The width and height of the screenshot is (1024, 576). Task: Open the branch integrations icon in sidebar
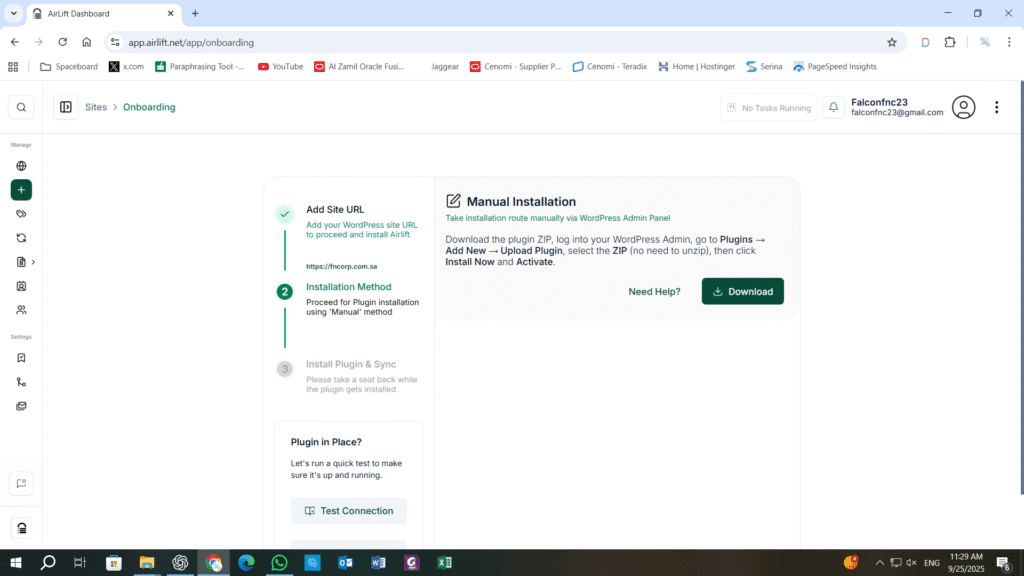coord(21,382)
